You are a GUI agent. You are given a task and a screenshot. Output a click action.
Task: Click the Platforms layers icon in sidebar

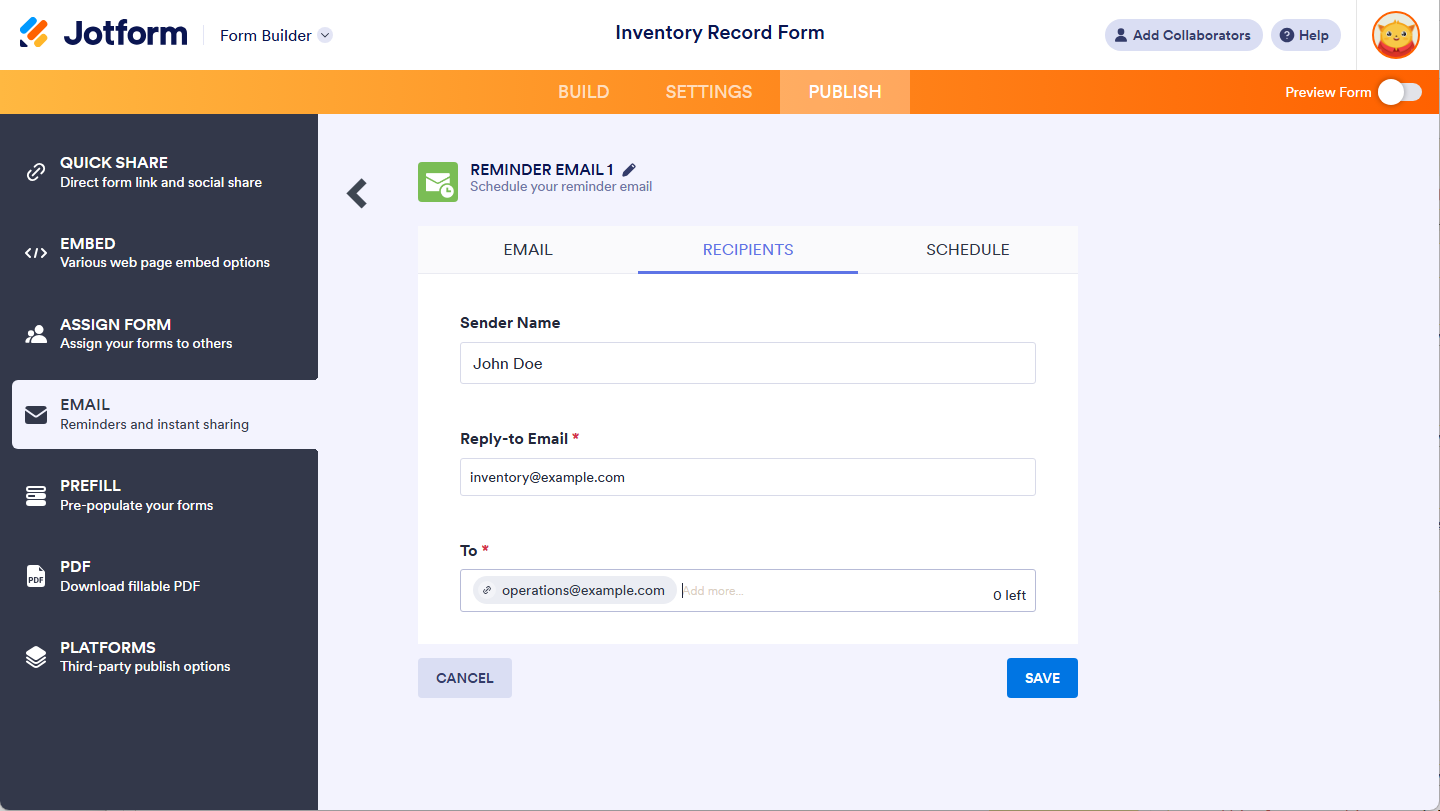coord(36,657)
